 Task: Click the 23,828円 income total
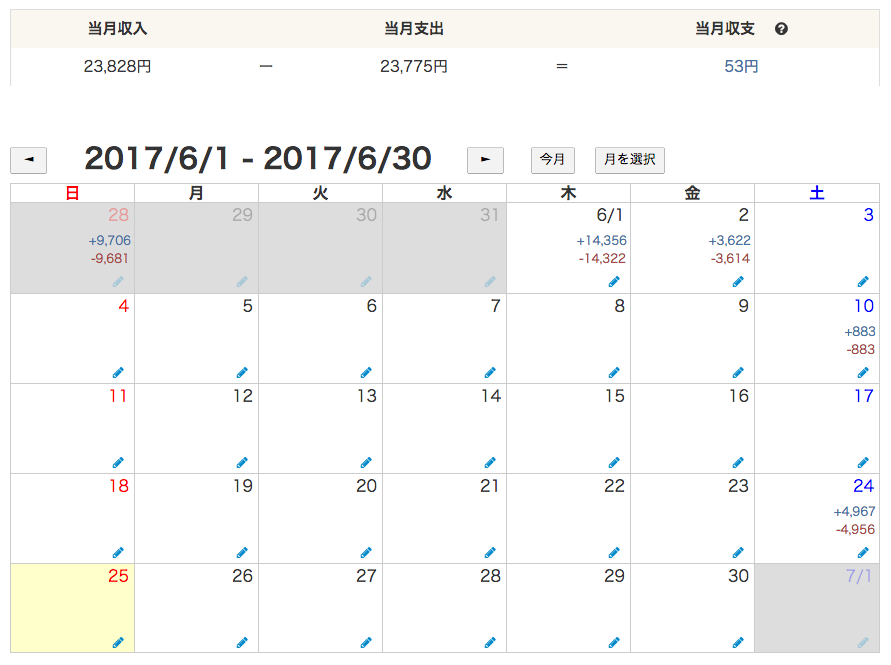pos(118,66)
